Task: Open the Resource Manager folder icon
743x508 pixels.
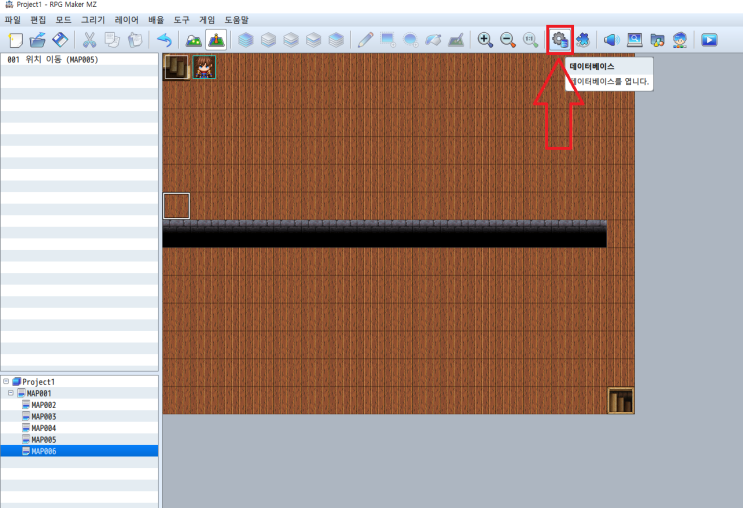Action: tap(657, 40)
